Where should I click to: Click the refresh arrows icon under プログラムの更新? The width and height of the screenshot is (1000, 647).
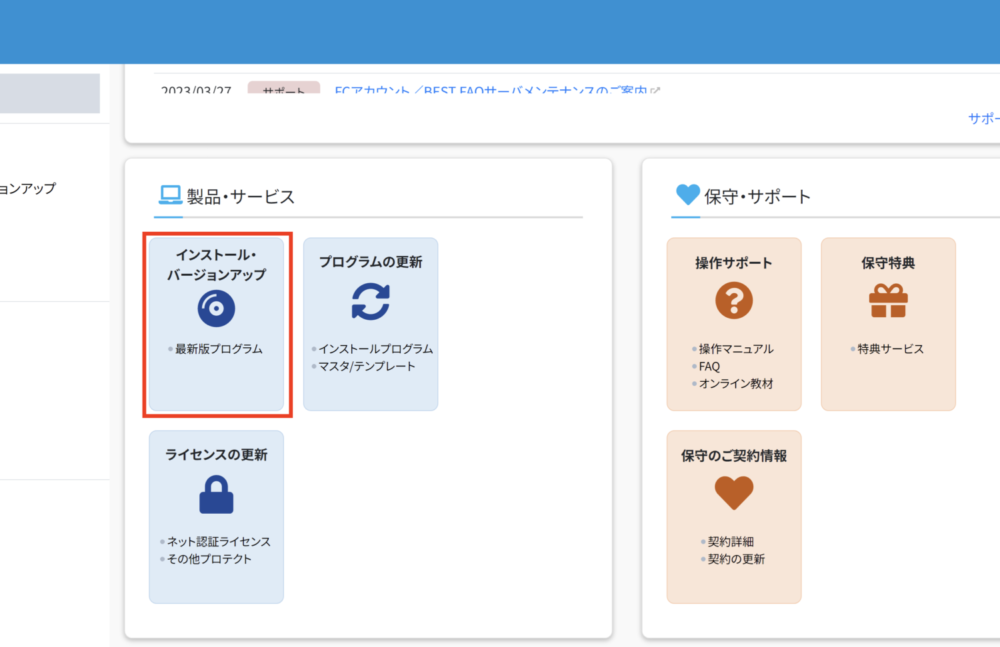[x=371, y=302]
